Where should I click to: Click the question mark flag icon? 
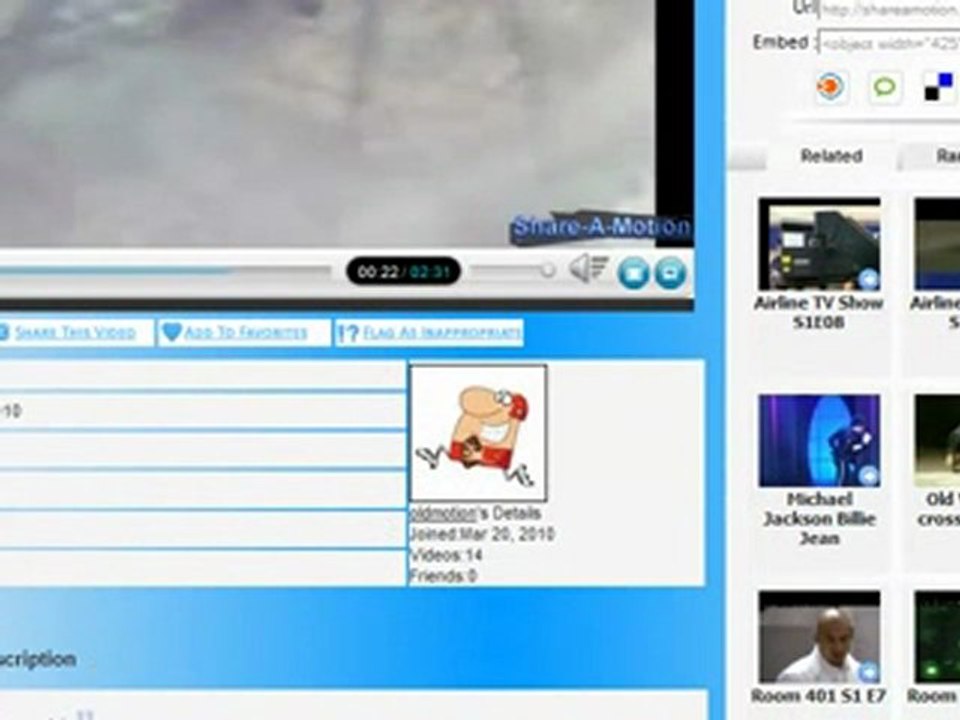348,333
